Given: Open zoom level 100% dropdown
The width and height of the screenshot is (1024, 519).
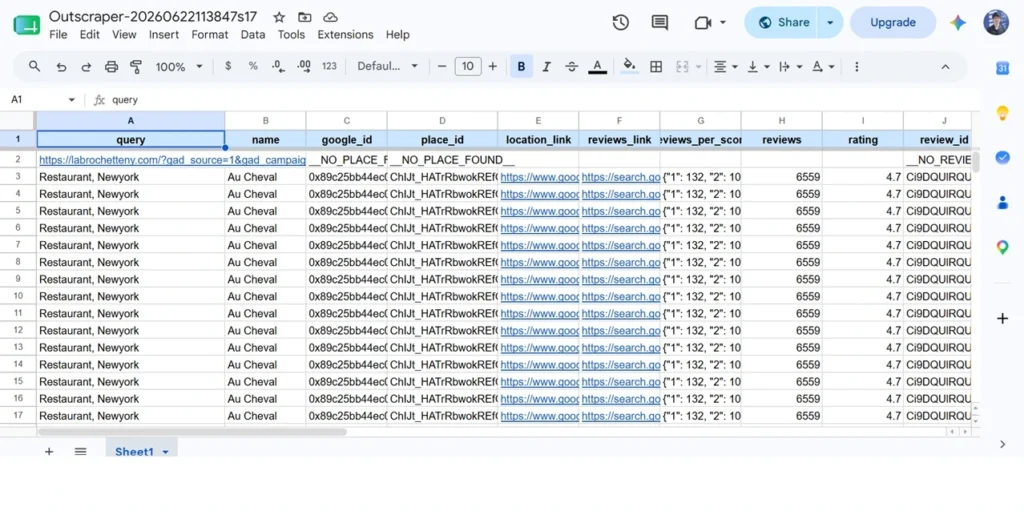Looking at the screenshot, I should click(x=178, y=67).
